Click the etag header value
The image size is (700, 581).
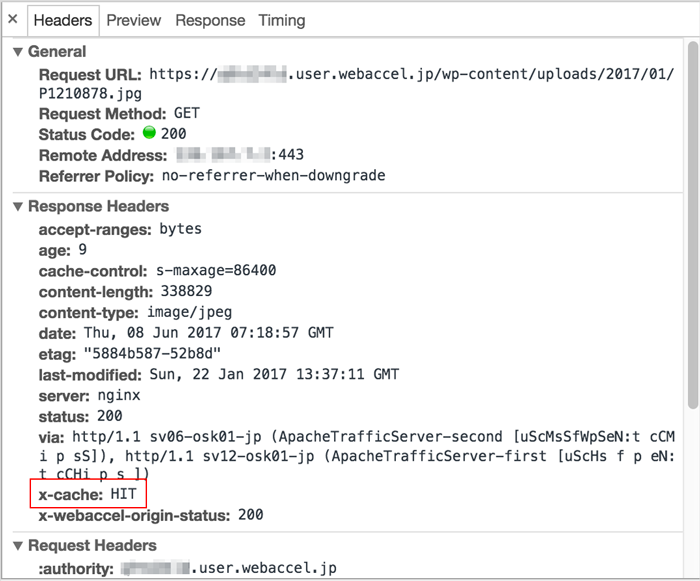click(151, 354)
